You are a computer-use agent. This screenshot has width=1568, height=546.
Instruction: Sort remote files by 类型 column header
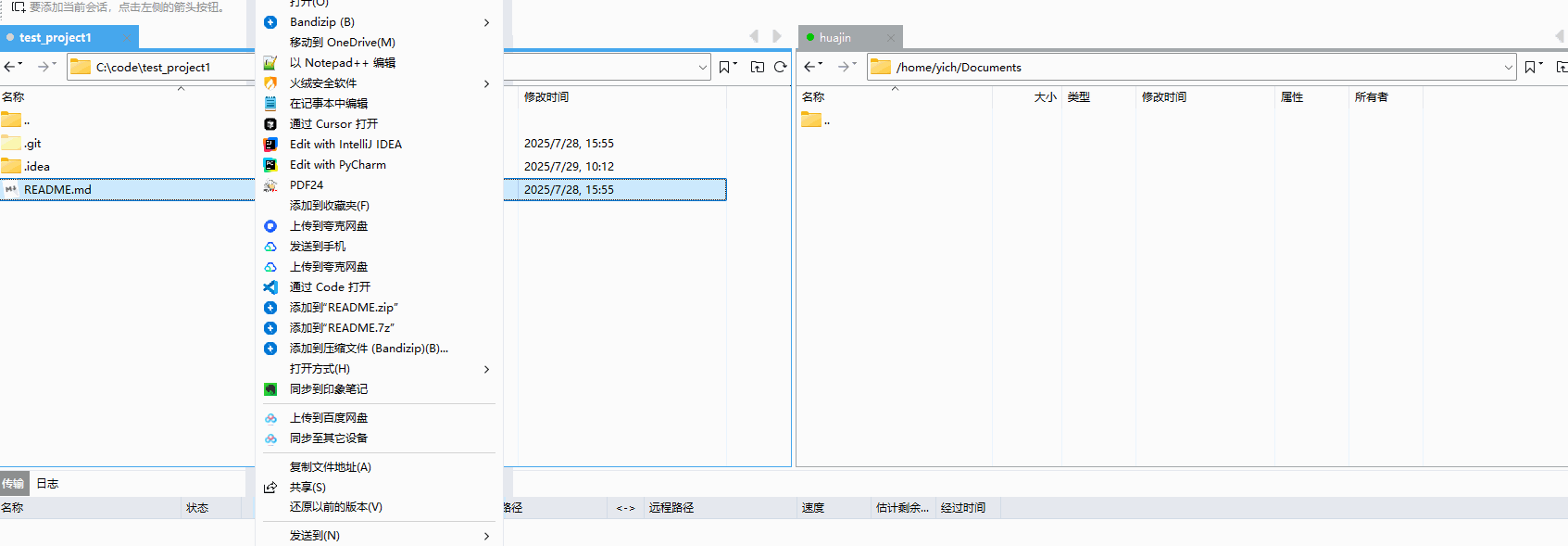coord(1078,97)
